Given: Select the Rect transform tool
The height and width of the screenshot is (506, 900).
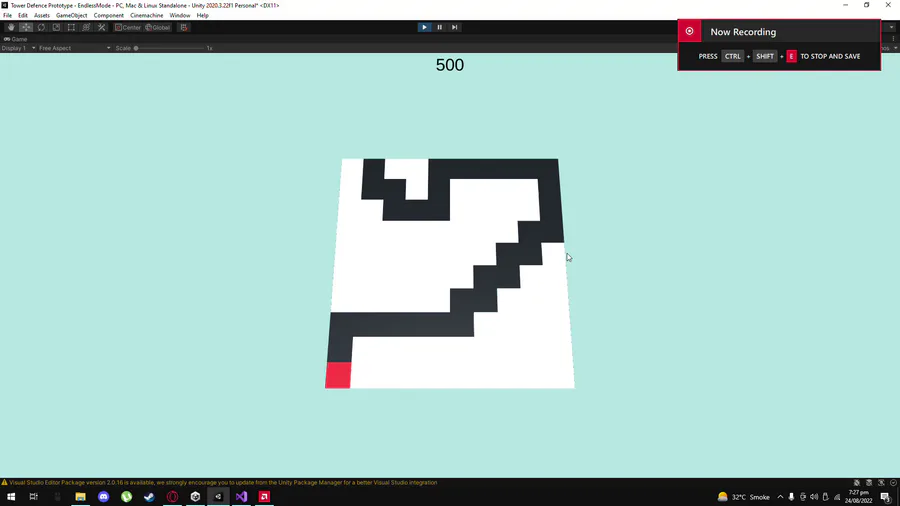Looking at the screenshot, I should tap(71, 27).
